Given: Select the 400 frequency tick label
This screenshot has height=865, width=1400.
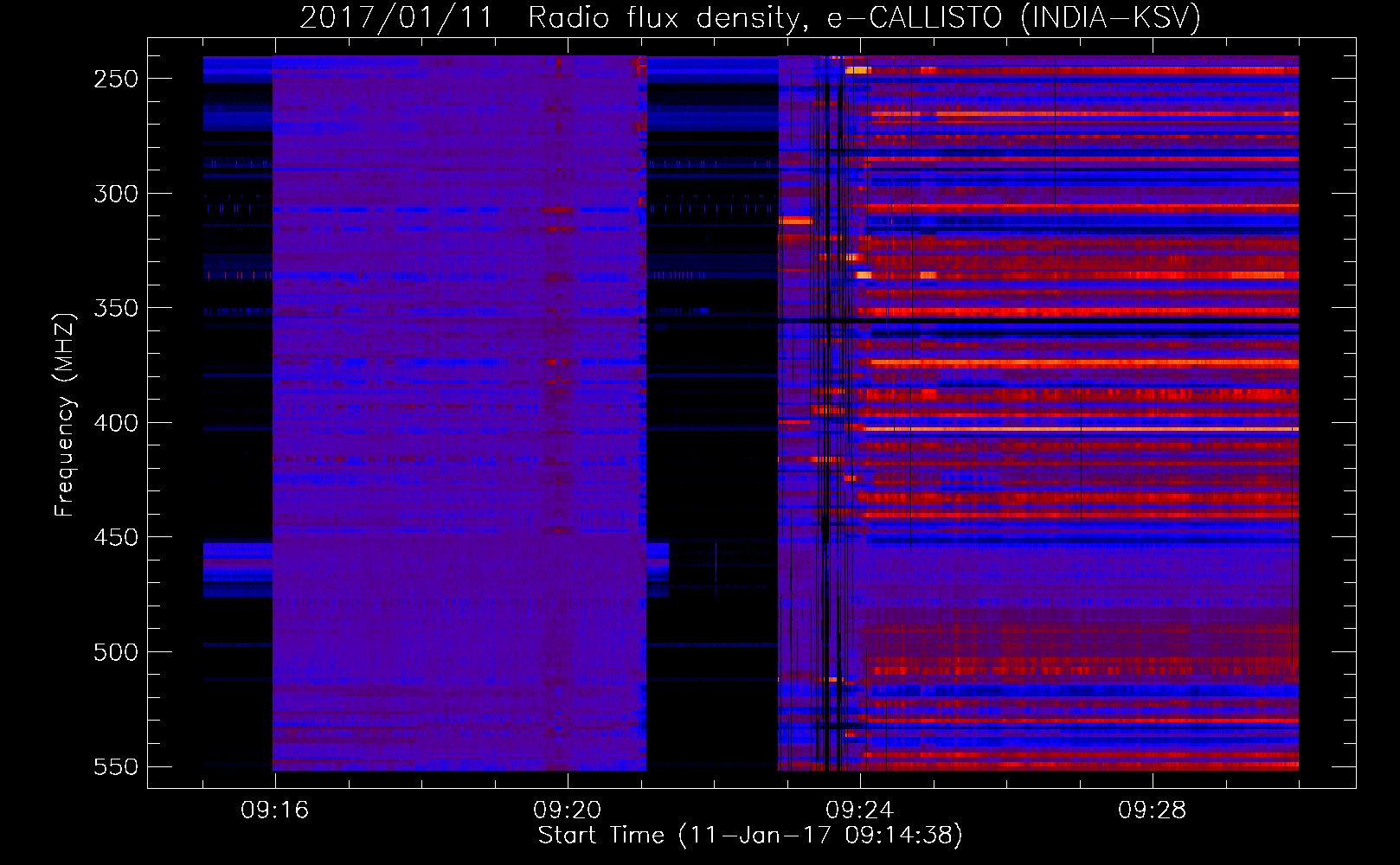Looking at the screenshot, I should pos(116,423).
